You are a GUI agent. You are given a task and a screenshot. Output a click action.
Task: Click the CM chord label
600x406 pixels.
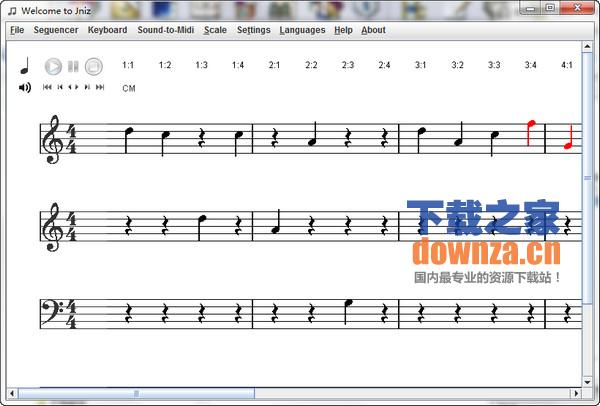129,88
